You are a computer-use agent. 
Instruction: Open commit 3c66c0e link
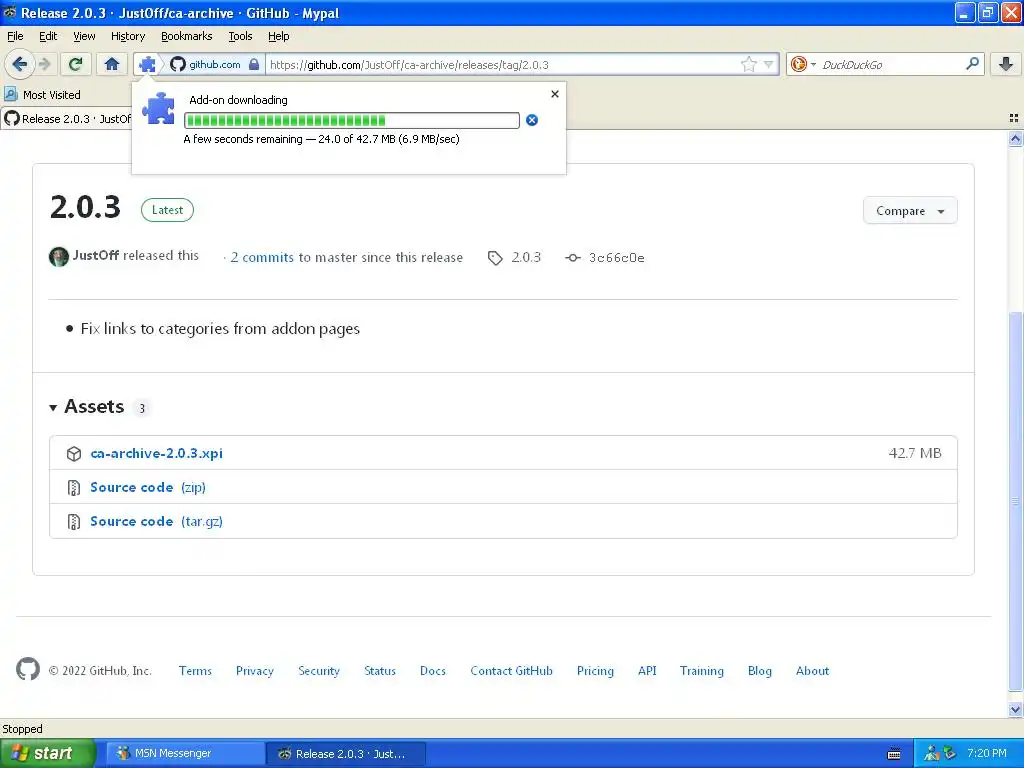click(616, 257)
